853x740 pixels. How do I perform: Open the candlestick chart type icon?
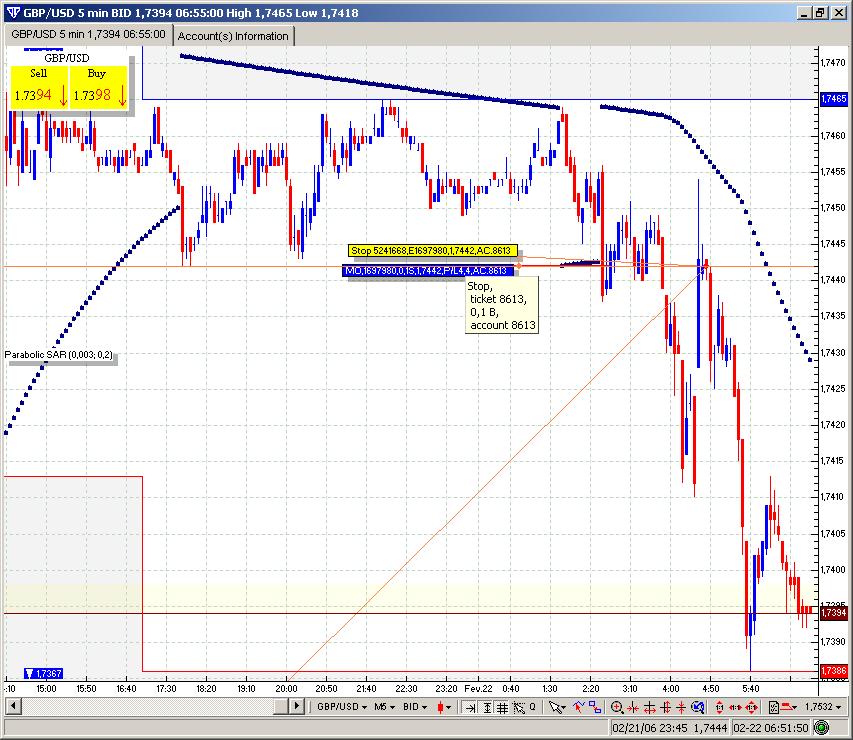tap(440, 707)
